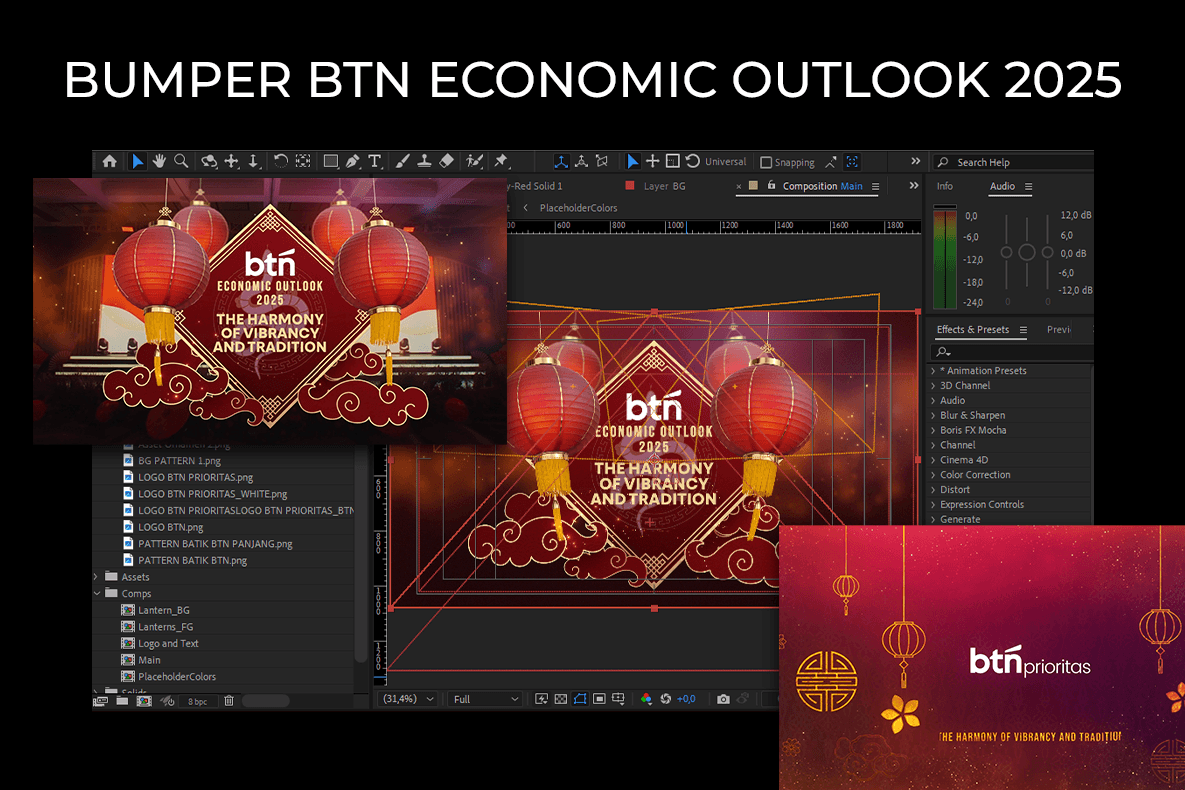Screen dimensions: 1185x790
Task: Click the Home icon in the toolbar
Action: 110,161
